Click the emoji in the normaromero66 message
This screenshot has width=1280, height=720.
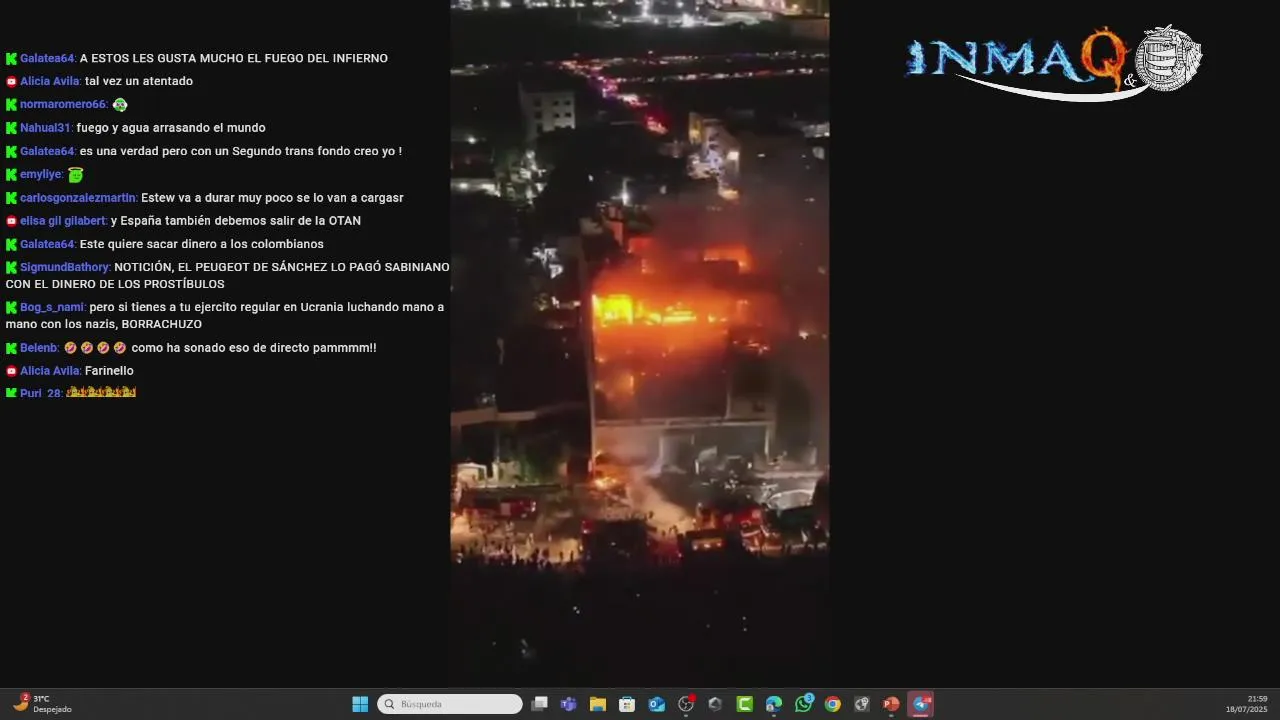(x=120, y=104)
